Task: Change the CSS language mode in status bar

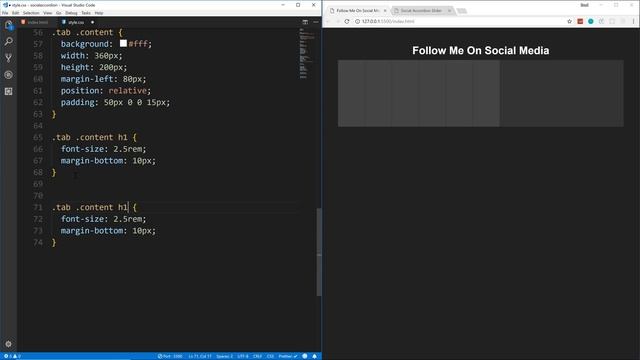Action: click(x=270, y=356)
